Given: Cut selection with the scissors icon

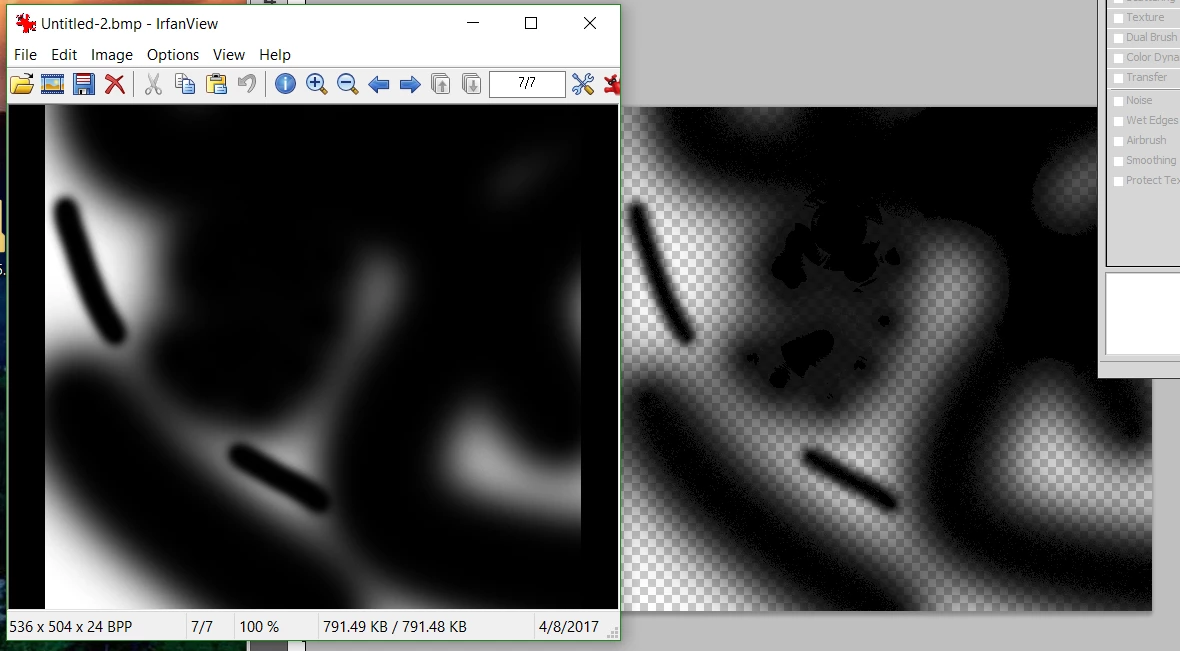Looking at the screenshot, I should point(154,84).
